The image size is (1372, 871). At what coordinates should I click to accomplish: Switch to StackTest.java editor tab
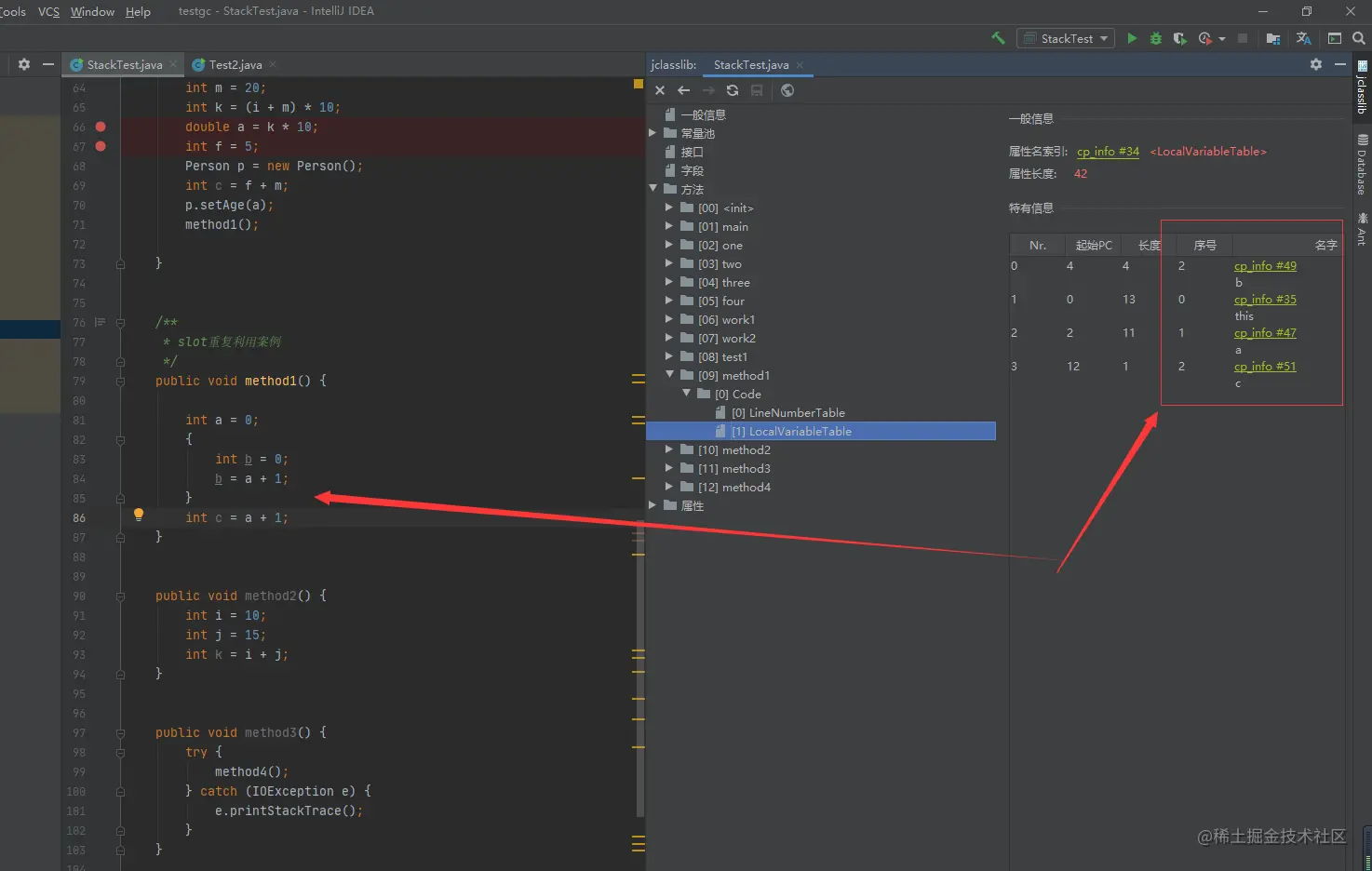[x=124, y=65]
